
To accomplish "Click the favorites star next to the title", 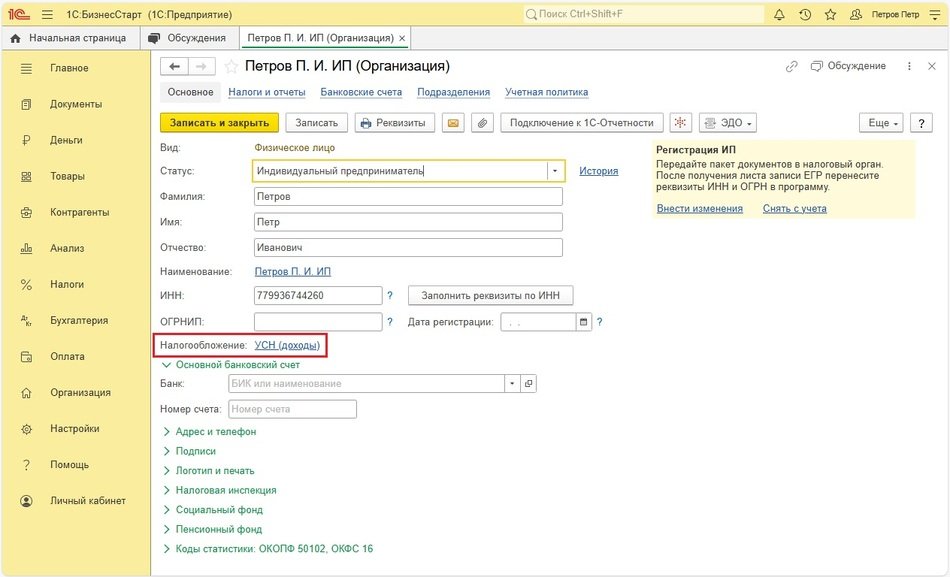I will click(x=231, y=67).
